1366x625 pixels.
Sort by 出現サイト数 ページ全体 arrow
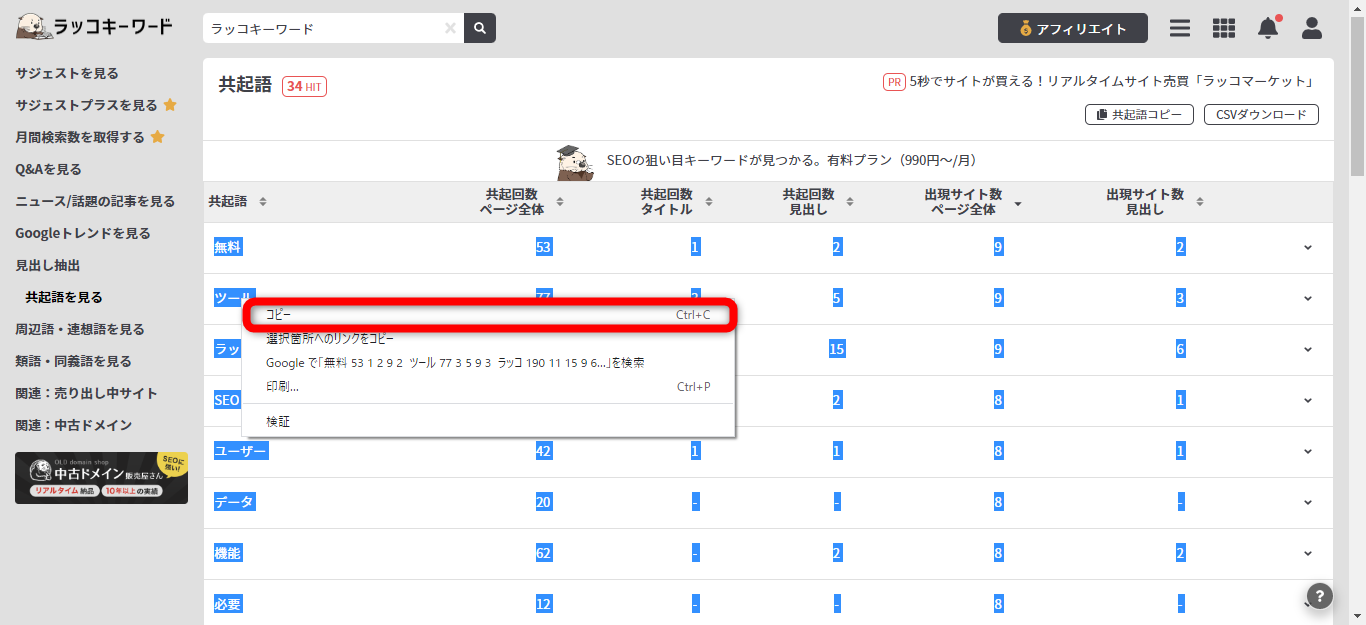click(x=1018, y=203)
